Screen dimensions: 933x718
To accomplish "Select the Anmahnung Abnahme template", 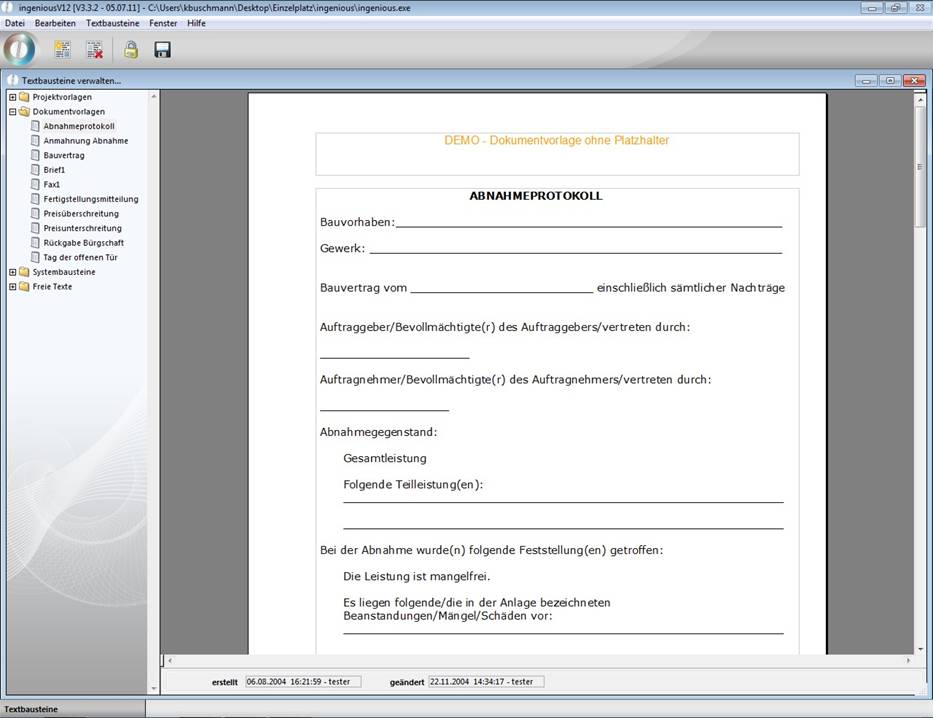I will 86,141.
